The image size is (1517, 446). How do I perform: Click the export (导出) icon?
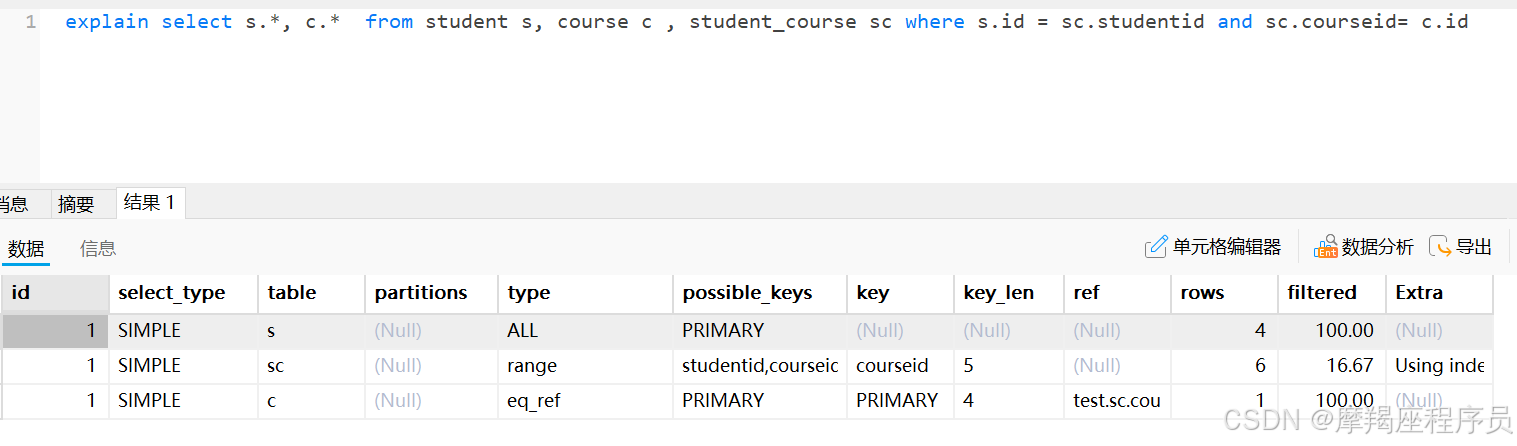coord(1441,246)
